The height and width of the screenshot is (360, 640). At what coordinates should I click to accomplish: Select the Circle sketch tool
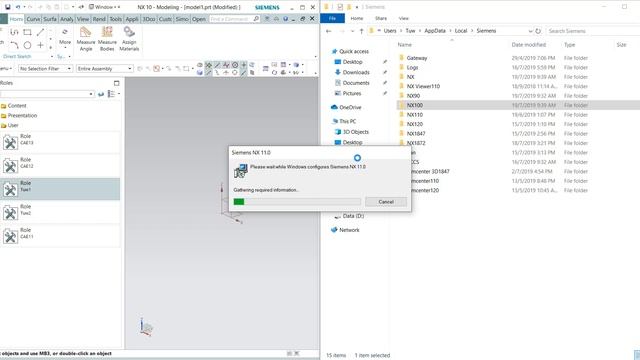[x=27, y=45]
